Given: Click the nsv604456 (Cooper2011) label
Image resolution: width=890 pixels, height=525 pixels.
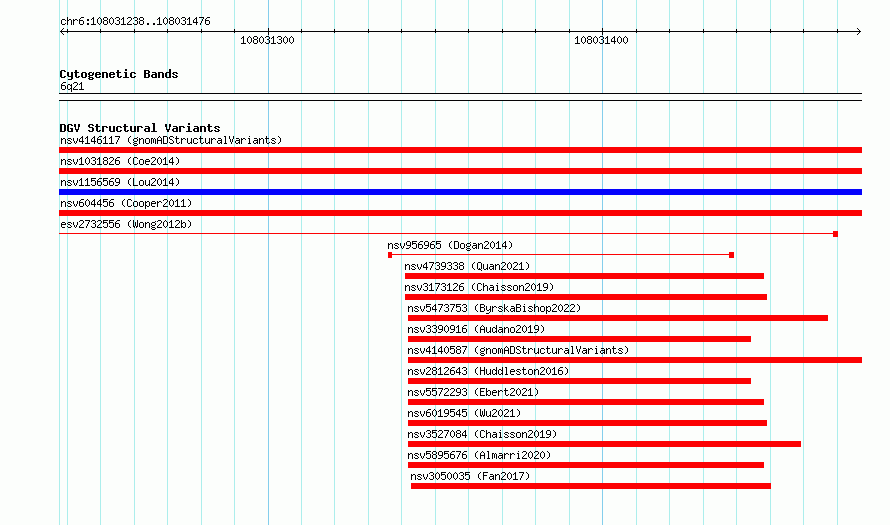Looking at the screenshot, I should [x=126, y=203].
